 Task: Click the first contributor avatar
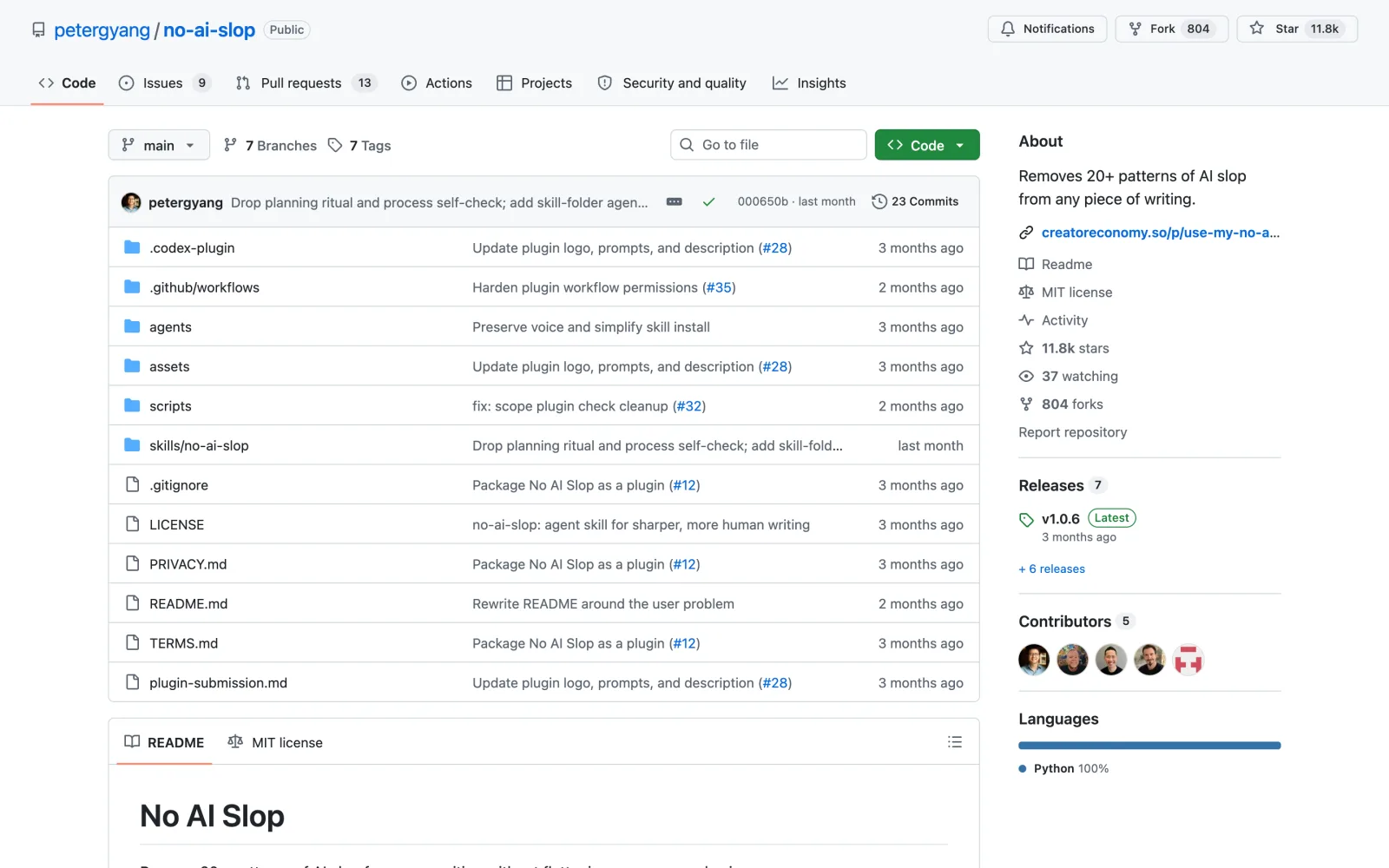point(1034,660)
